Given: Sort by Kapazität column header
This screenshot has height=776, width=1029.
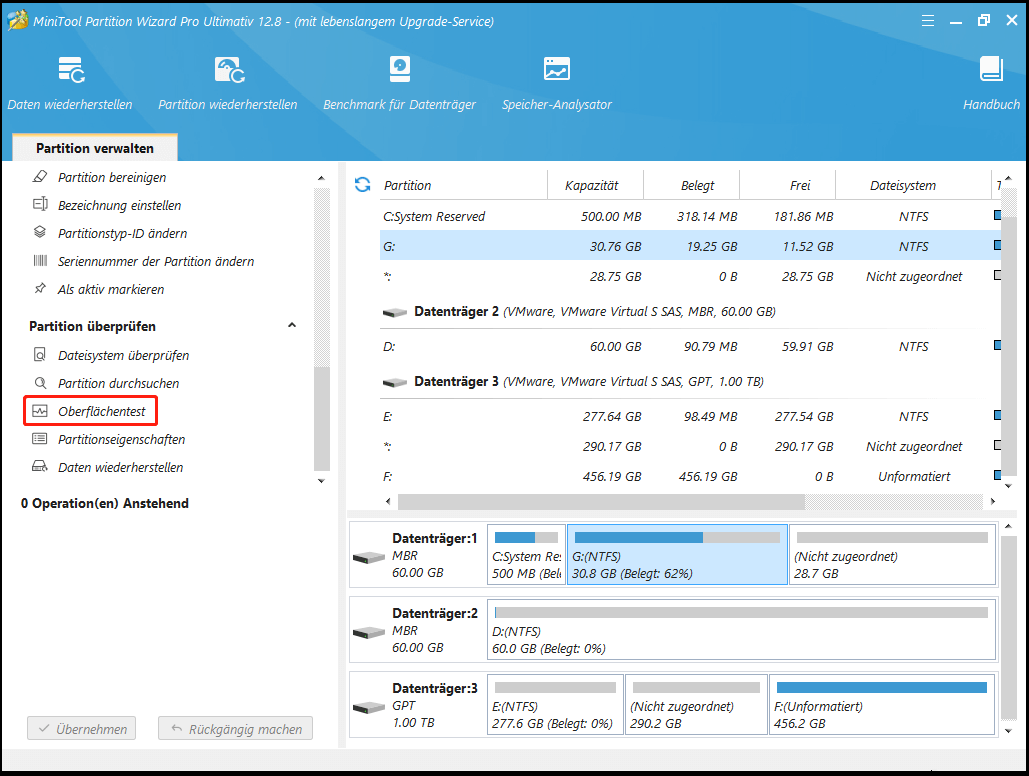Looking at the screenshot, I should pos(595,185).
